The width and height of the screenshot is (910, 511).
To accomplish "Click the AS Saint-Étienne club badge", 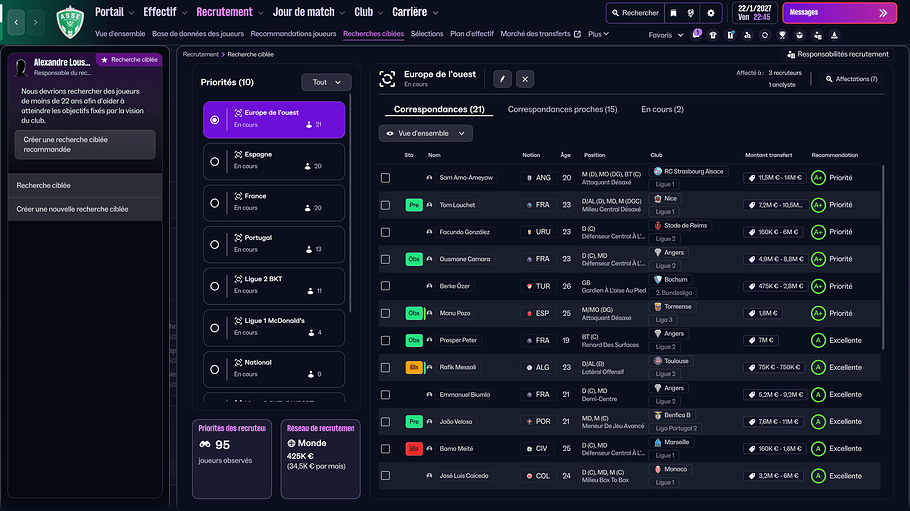I will click(x=69, y=20).
